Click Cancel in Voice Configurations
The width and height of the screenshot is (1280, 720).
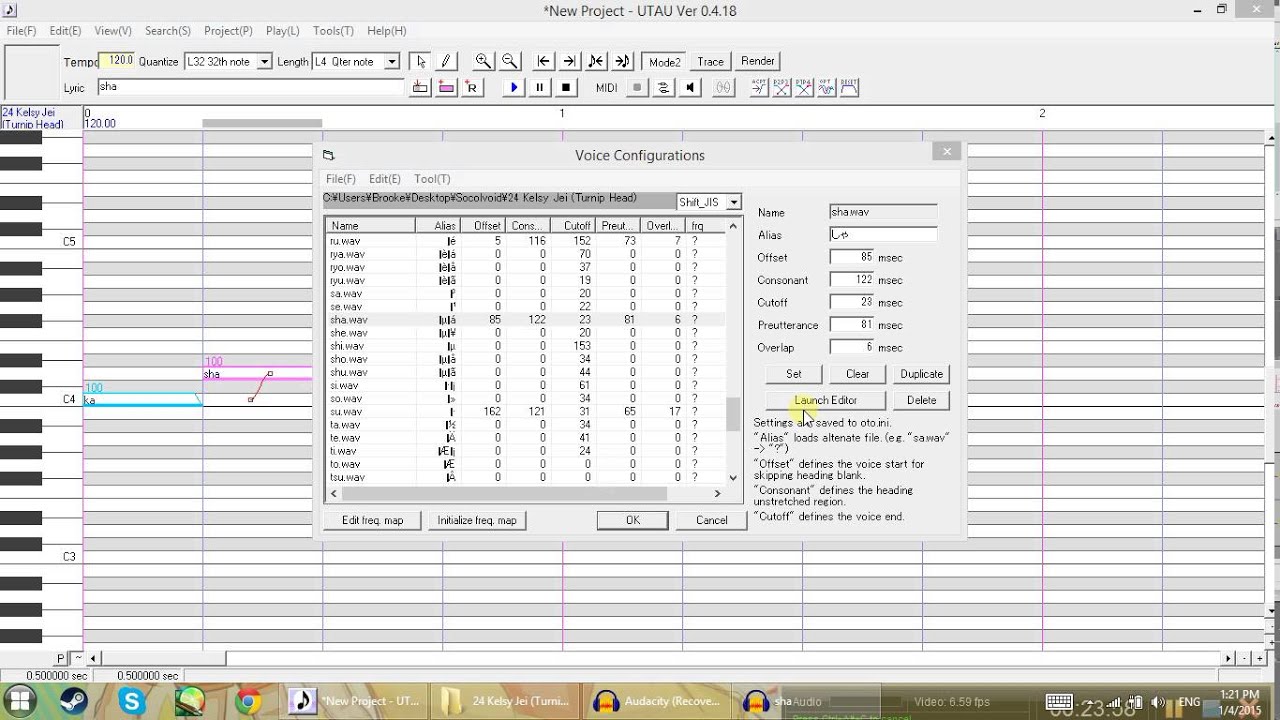[712, 520]
